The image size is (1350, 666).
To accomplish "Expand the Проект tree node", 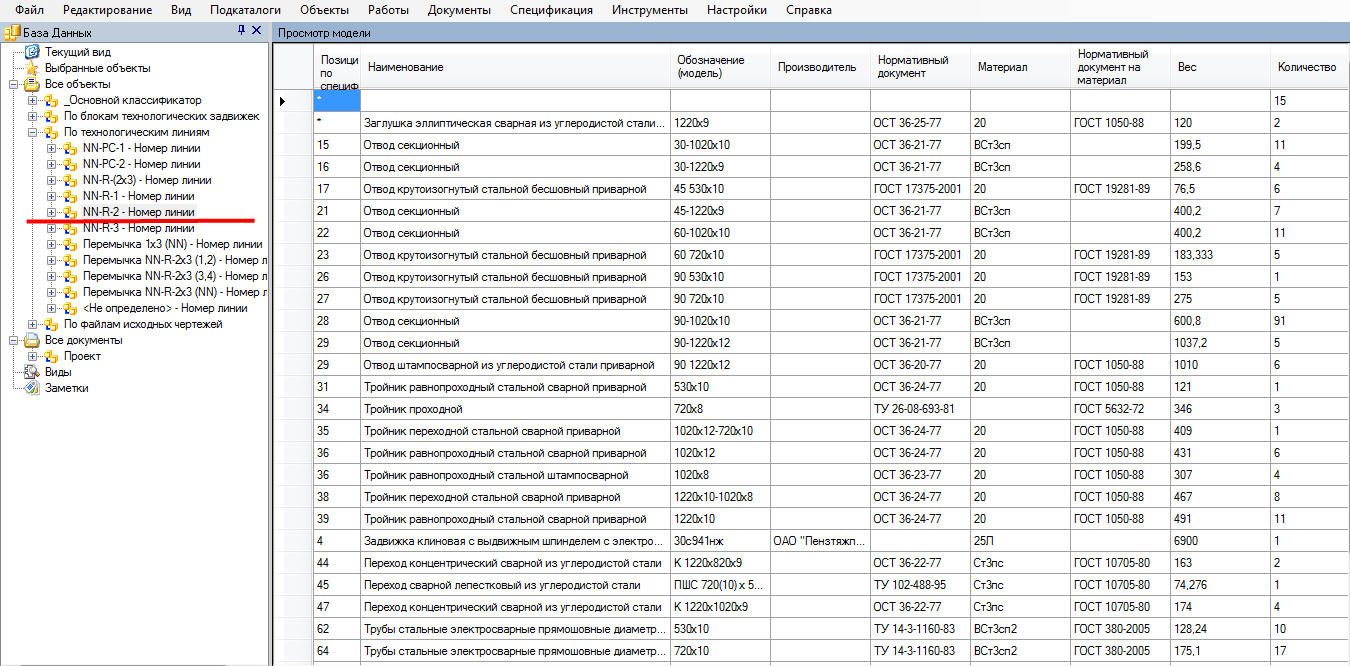I will (x=32, y=356).
